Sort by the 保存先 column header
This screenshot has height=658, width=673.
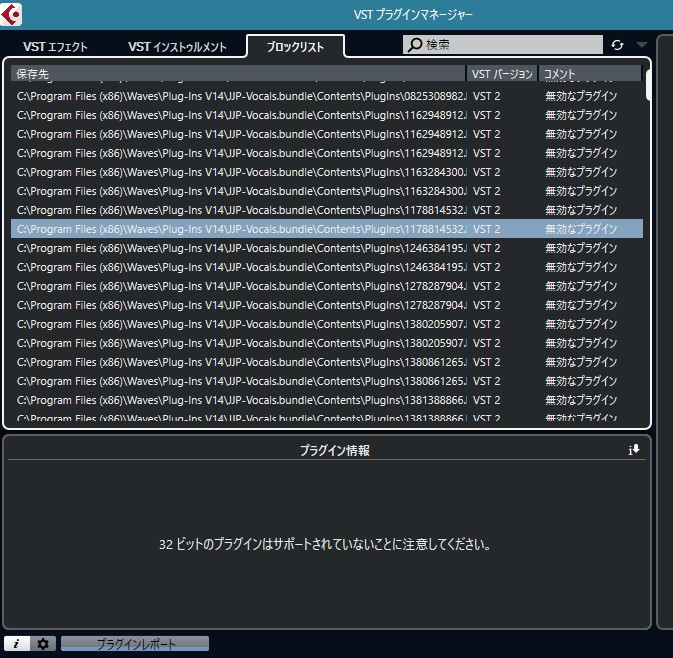tap(238, 73)
